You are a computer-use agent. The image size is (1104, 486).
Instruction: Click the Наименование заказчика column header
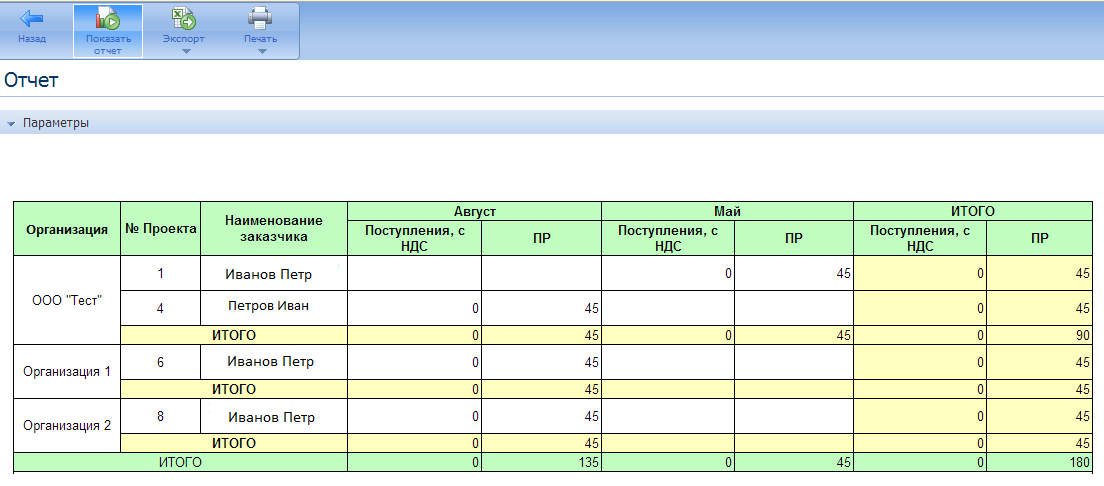[x=273, y=228]
